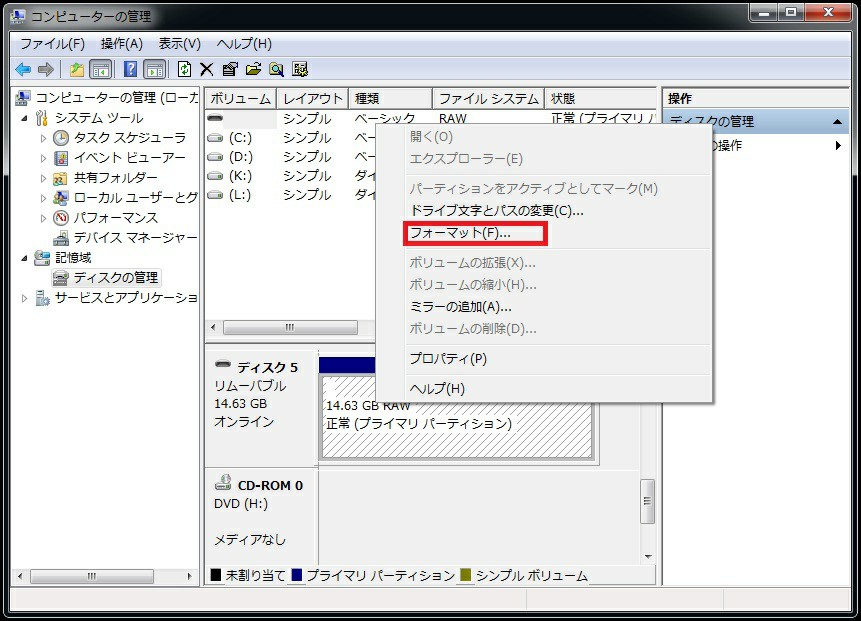
Task: Collapse the 記憶域 tree node
Action: [x=24, y=258]
